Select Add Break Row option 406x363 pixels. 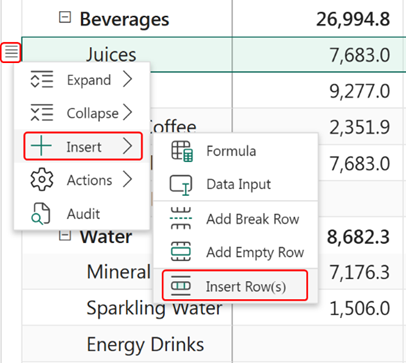click(235, 219)
